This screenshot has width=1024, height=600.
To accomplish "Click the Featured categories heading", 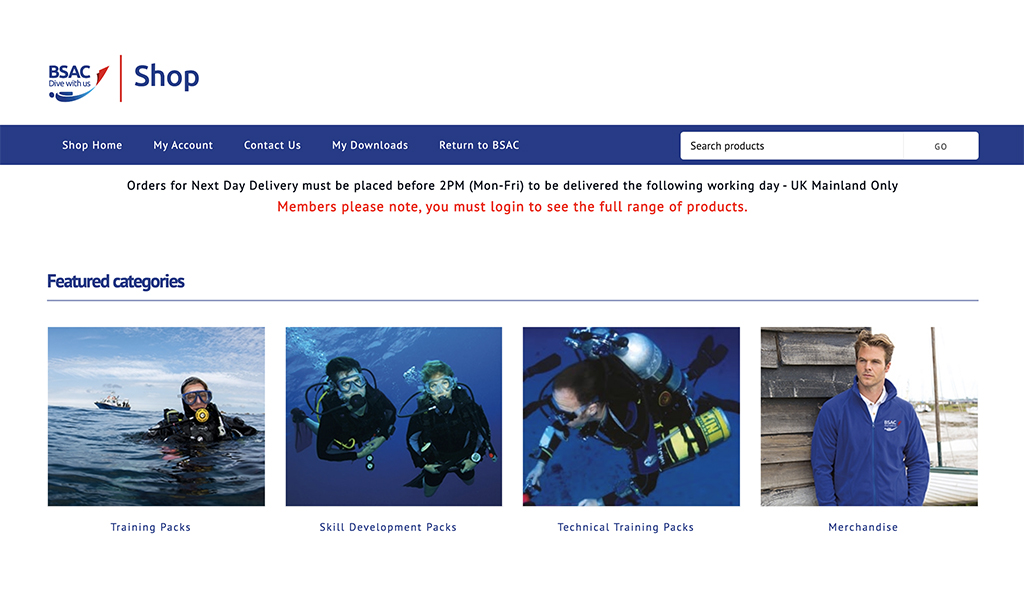I will [x=116, y=281].
